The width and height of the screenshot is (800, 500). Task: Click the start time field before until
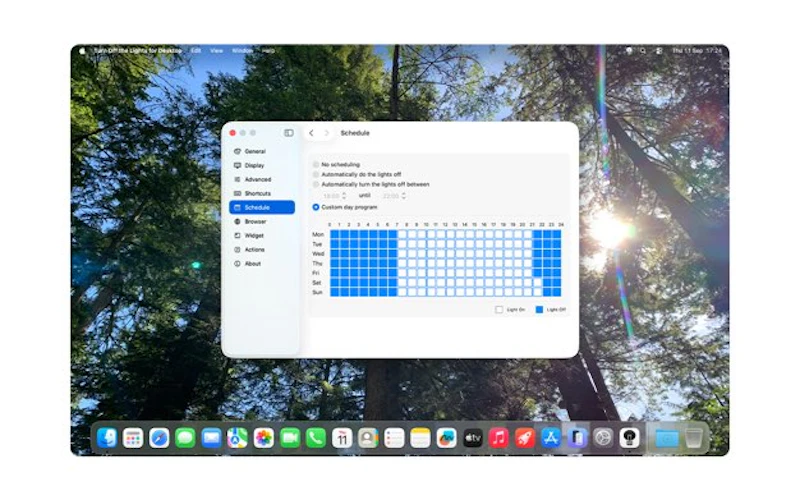[331, 196]
